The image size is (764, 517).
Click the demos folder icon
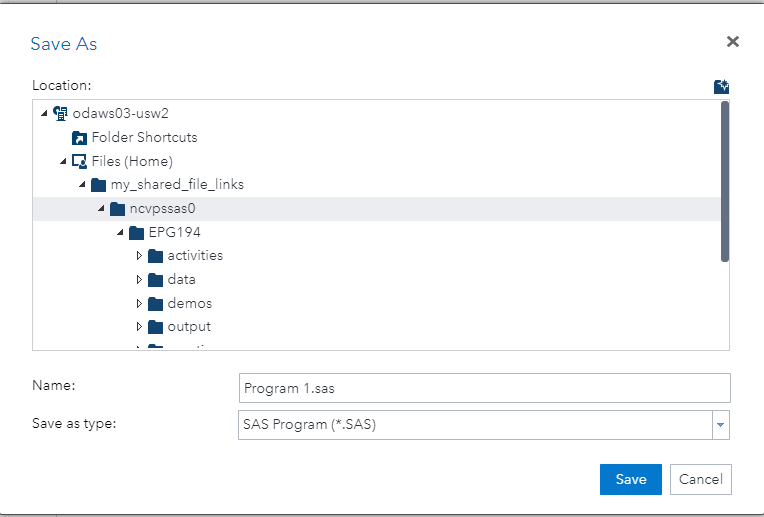click(x=155, y=303)
